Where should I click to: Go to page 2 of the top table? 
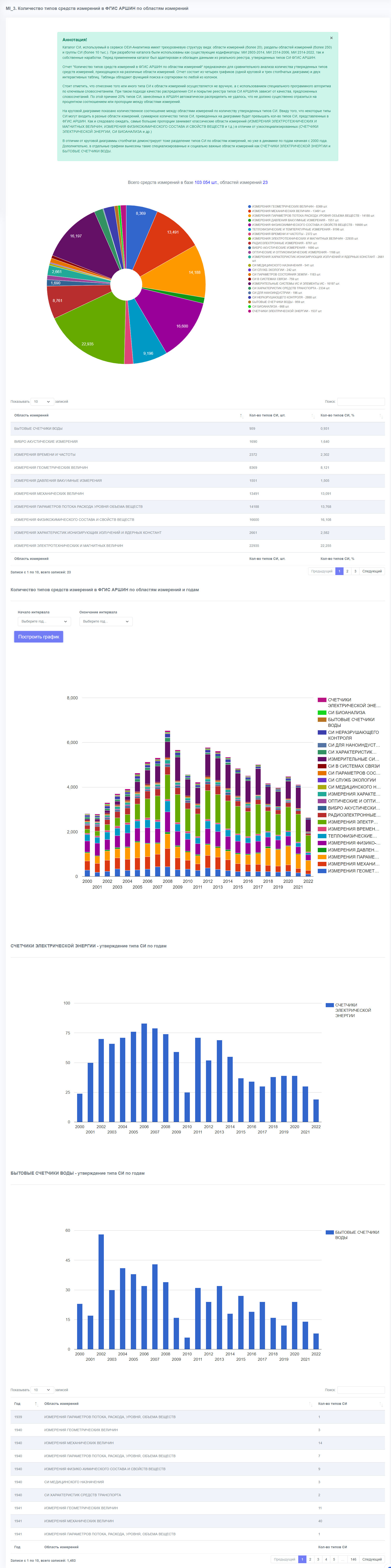click(x=347, y=572)
